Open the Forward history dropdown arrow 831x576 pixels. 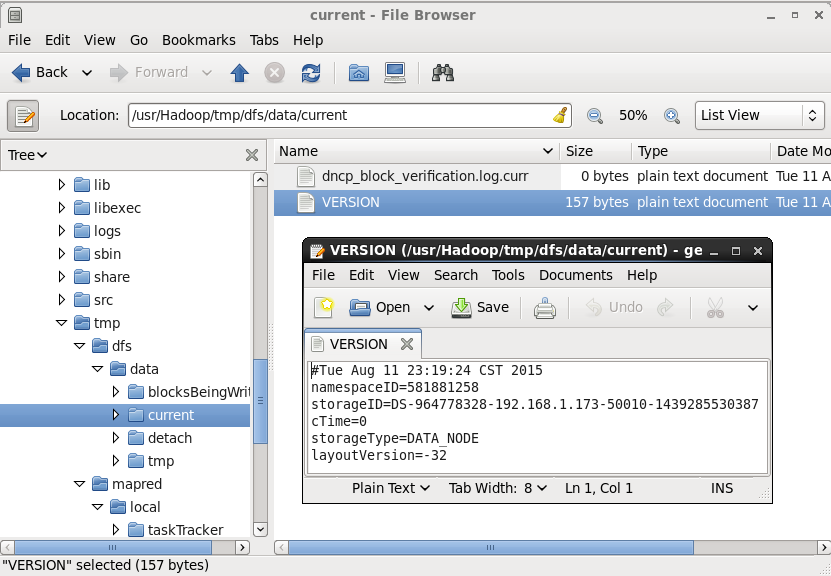[x=207, y=73]
